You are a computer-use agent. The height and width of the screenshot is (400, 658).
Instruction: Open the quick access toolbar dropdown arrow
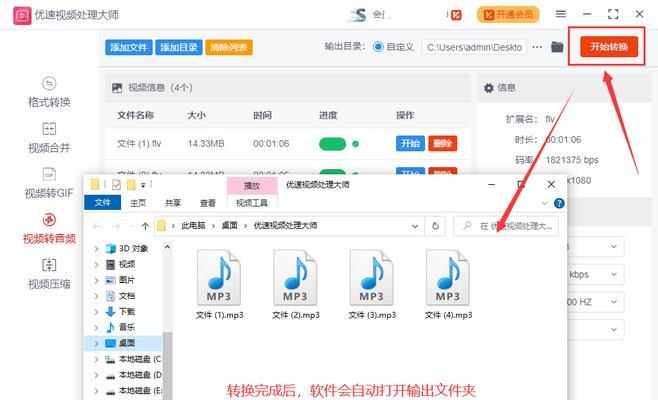[143, 185]
